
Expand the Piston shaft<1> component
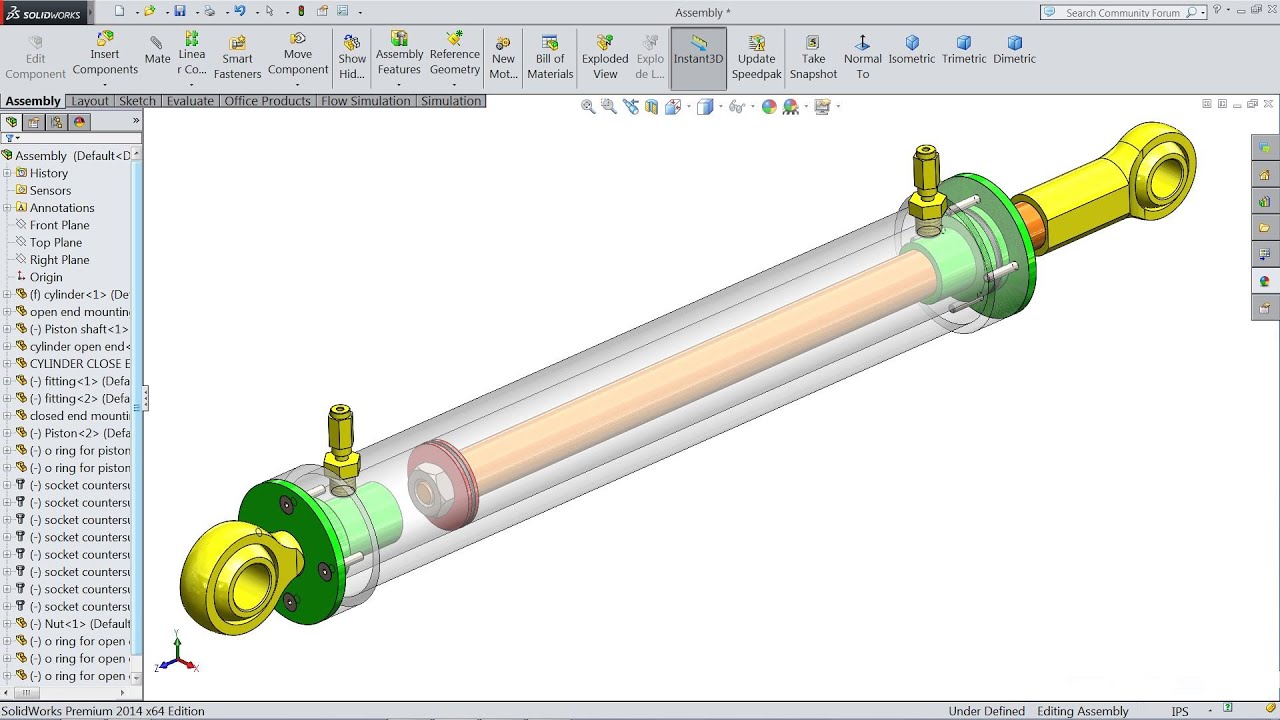click(7, 329)
